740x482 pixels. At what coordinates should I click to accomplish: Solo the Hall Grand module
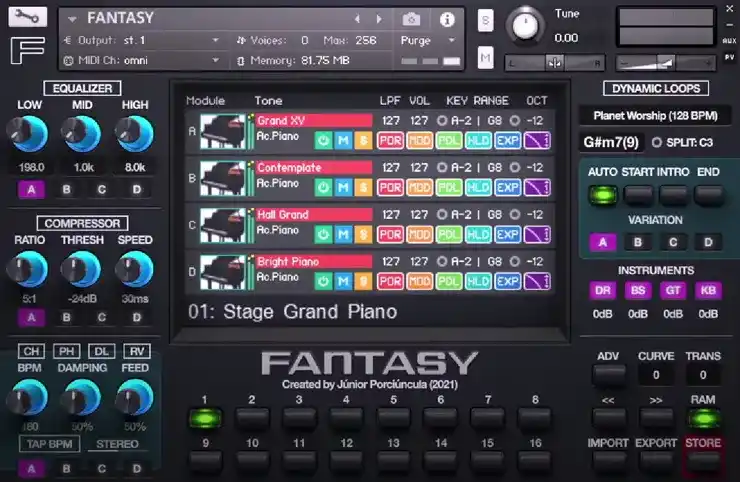pyautogui.click(x=363, y=234)
